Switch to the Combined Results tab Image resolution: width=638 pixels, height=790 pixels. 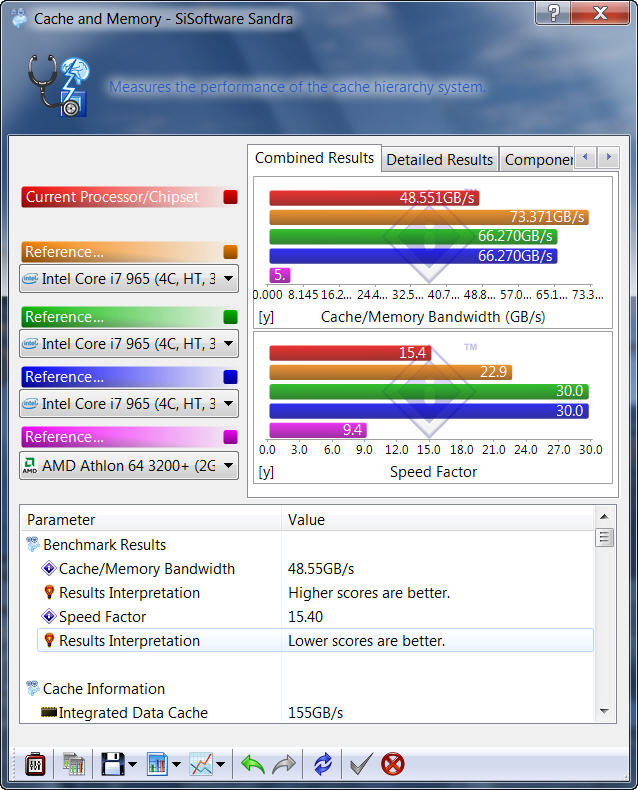click(314, 158)
